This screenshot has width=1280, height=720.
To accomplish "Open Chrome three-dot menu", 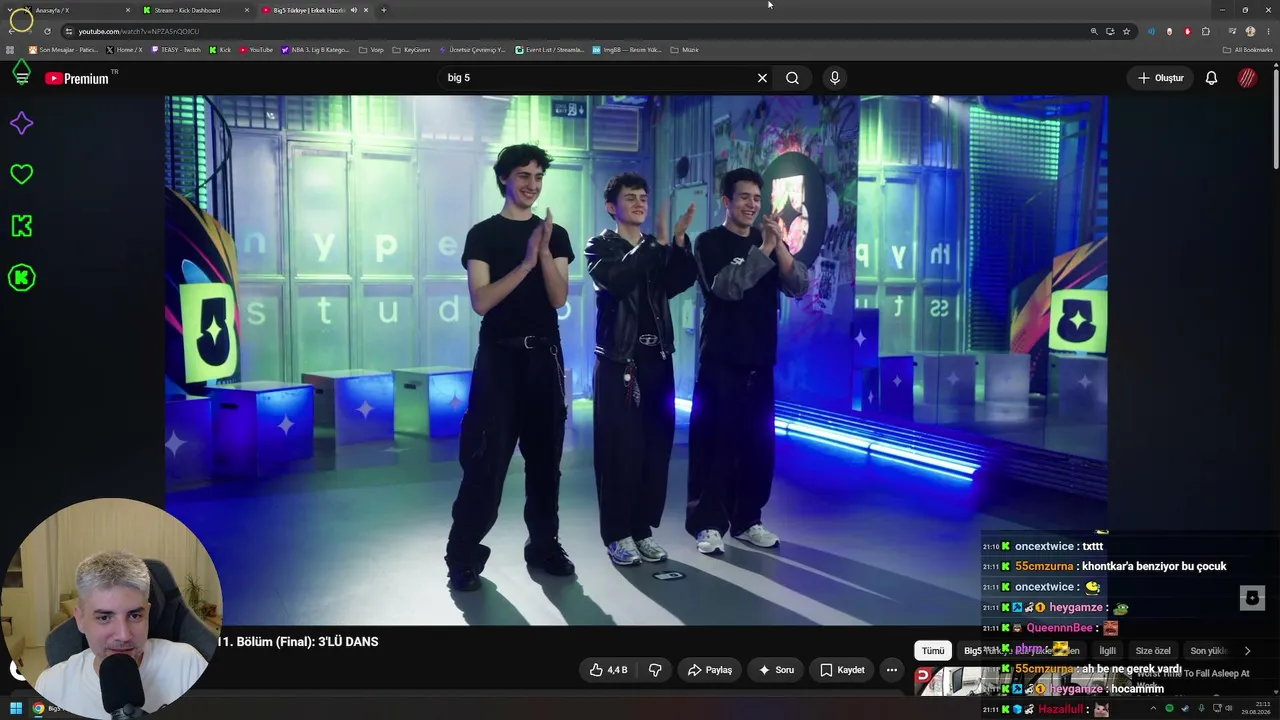I will point(1267,31).
